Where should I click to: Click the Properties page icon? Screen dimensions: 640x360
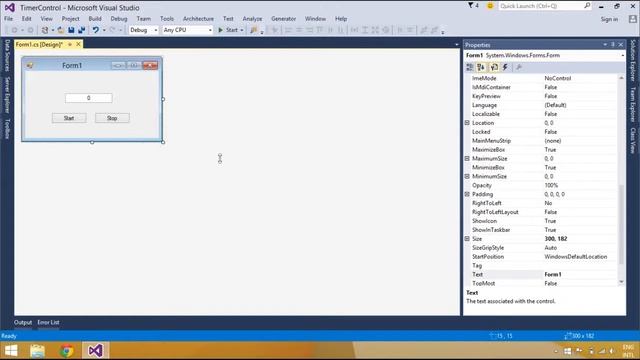[494, 67]
